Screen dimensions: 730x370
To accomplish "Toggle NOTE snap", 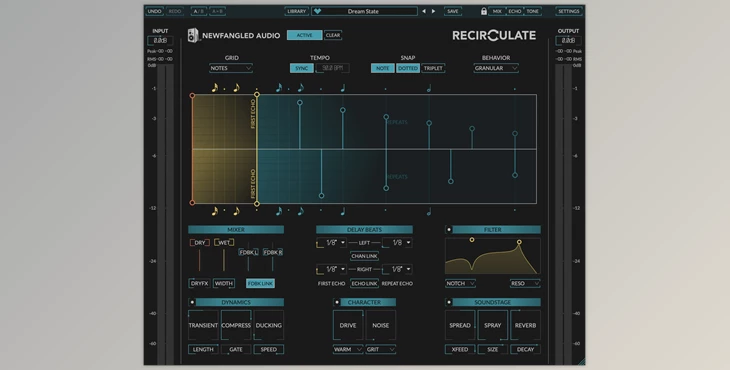I will pos(383,68).
